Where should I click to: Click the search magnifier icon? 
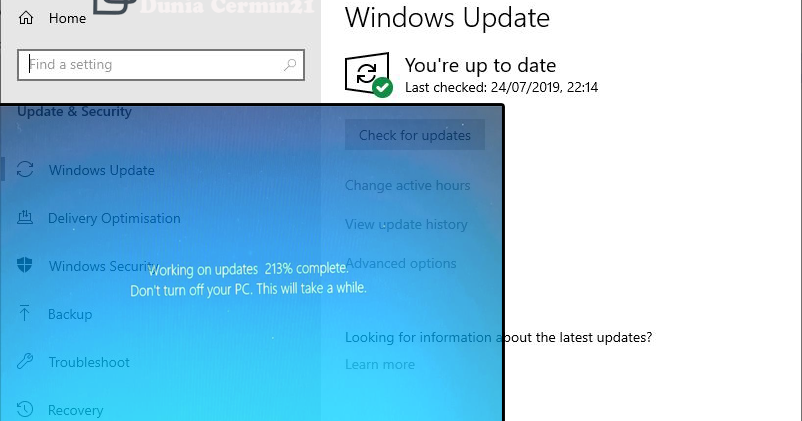pyautogui.click(x=290, y=64)
